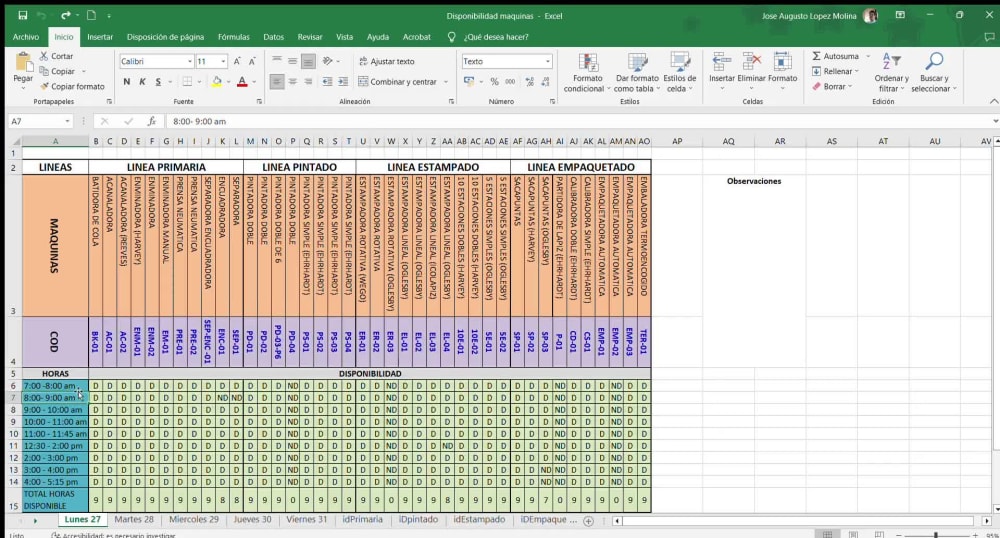This screenshot has width=1000, height=538.
Task: Open Estilos de celda gallery
Action: (680, 72)
